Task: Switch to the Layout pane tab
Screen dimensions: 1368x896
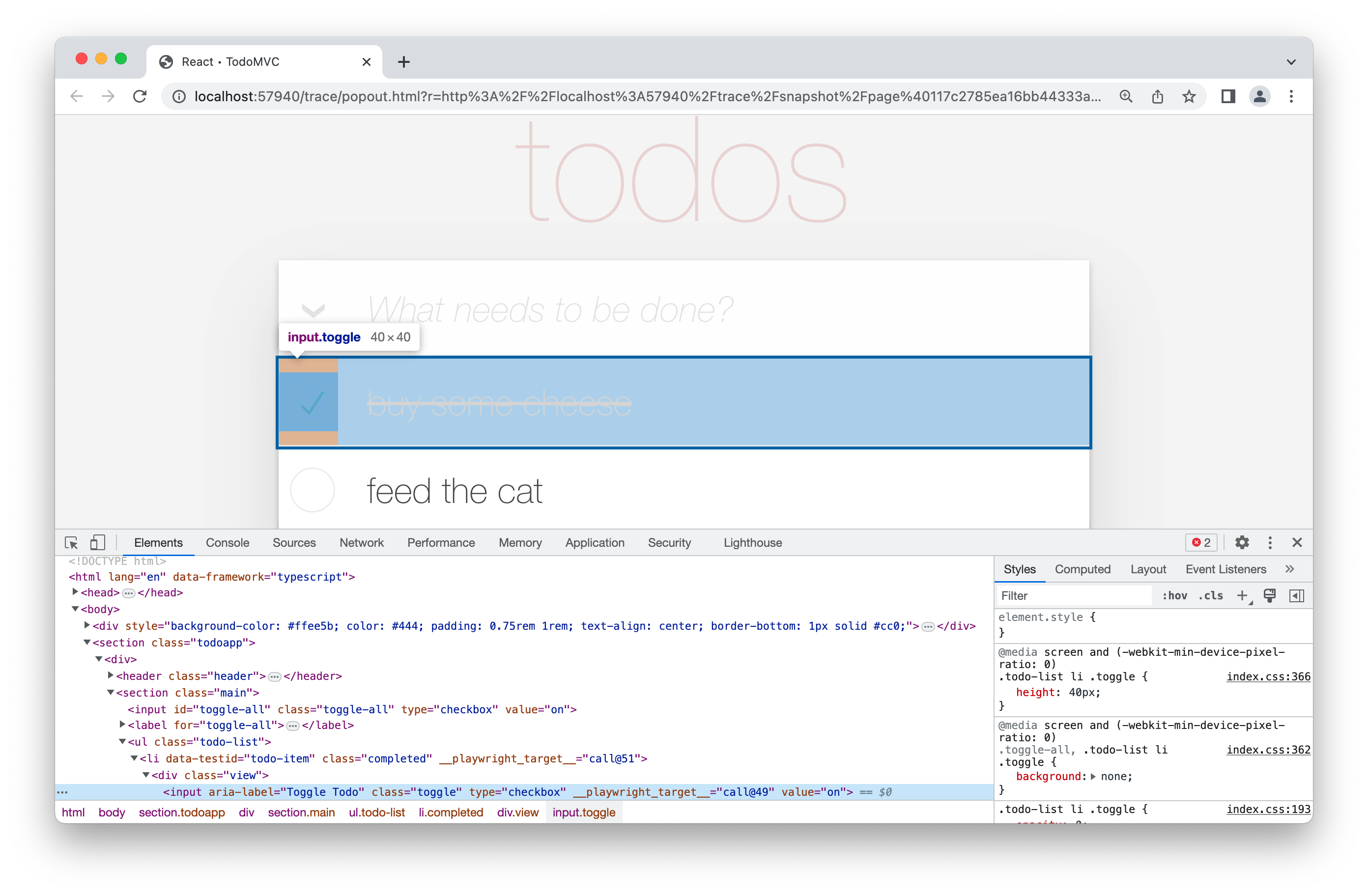Action: (1148, 569)
